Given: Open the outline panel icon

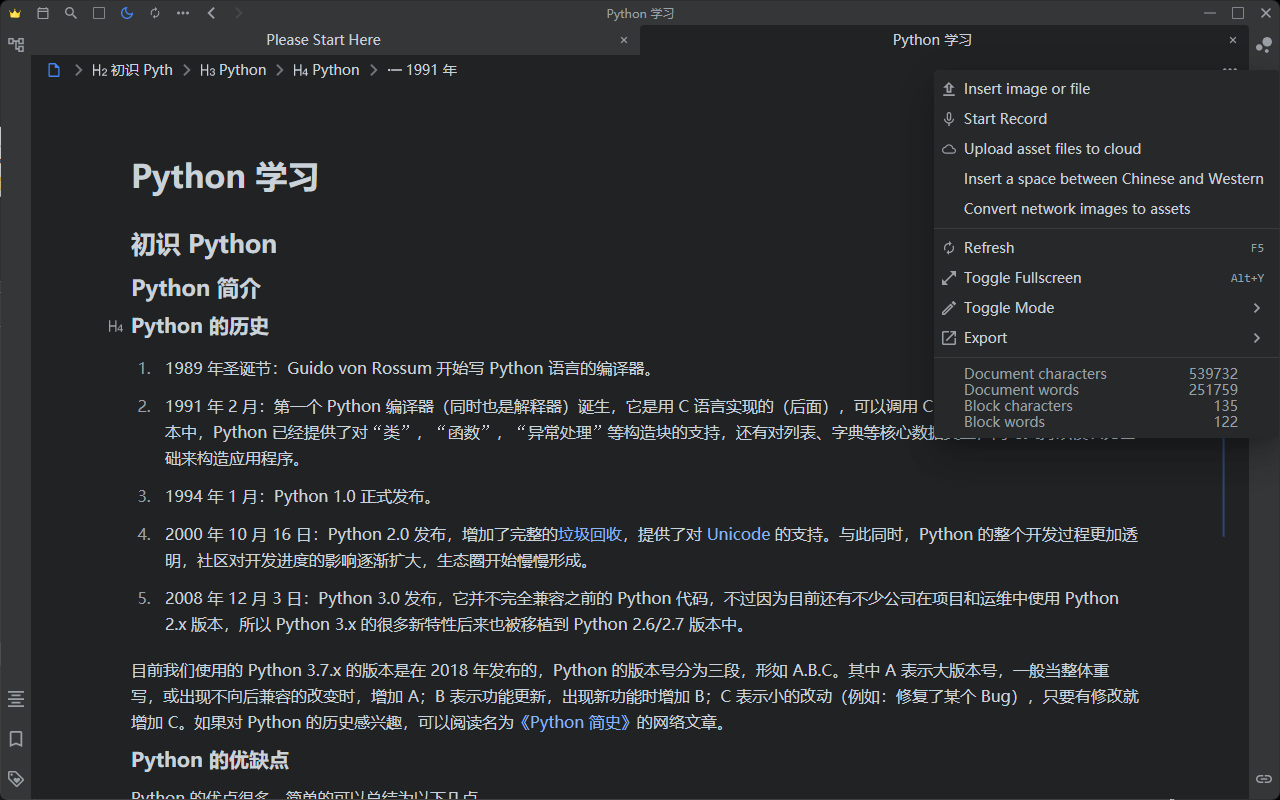Looking at the screenshot, I should coord(15,699).
